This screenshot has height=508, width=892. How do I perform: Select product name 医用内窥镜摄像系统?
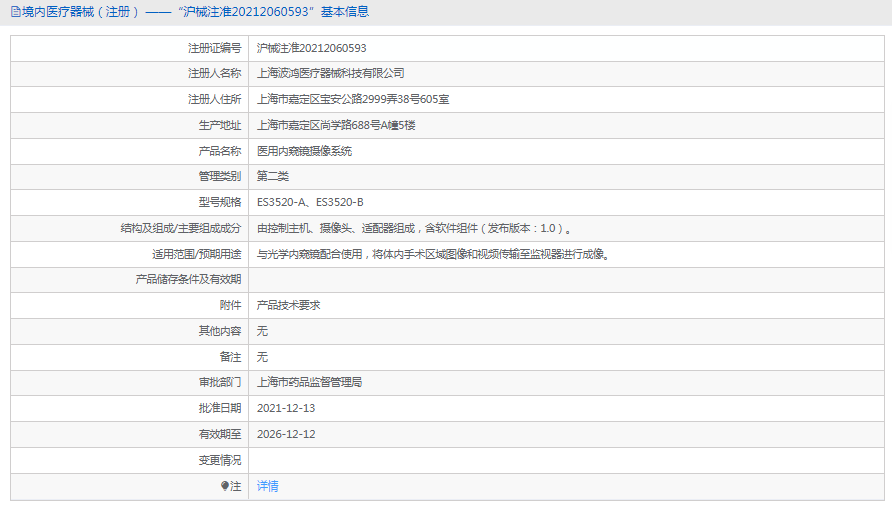pos(304,151)
